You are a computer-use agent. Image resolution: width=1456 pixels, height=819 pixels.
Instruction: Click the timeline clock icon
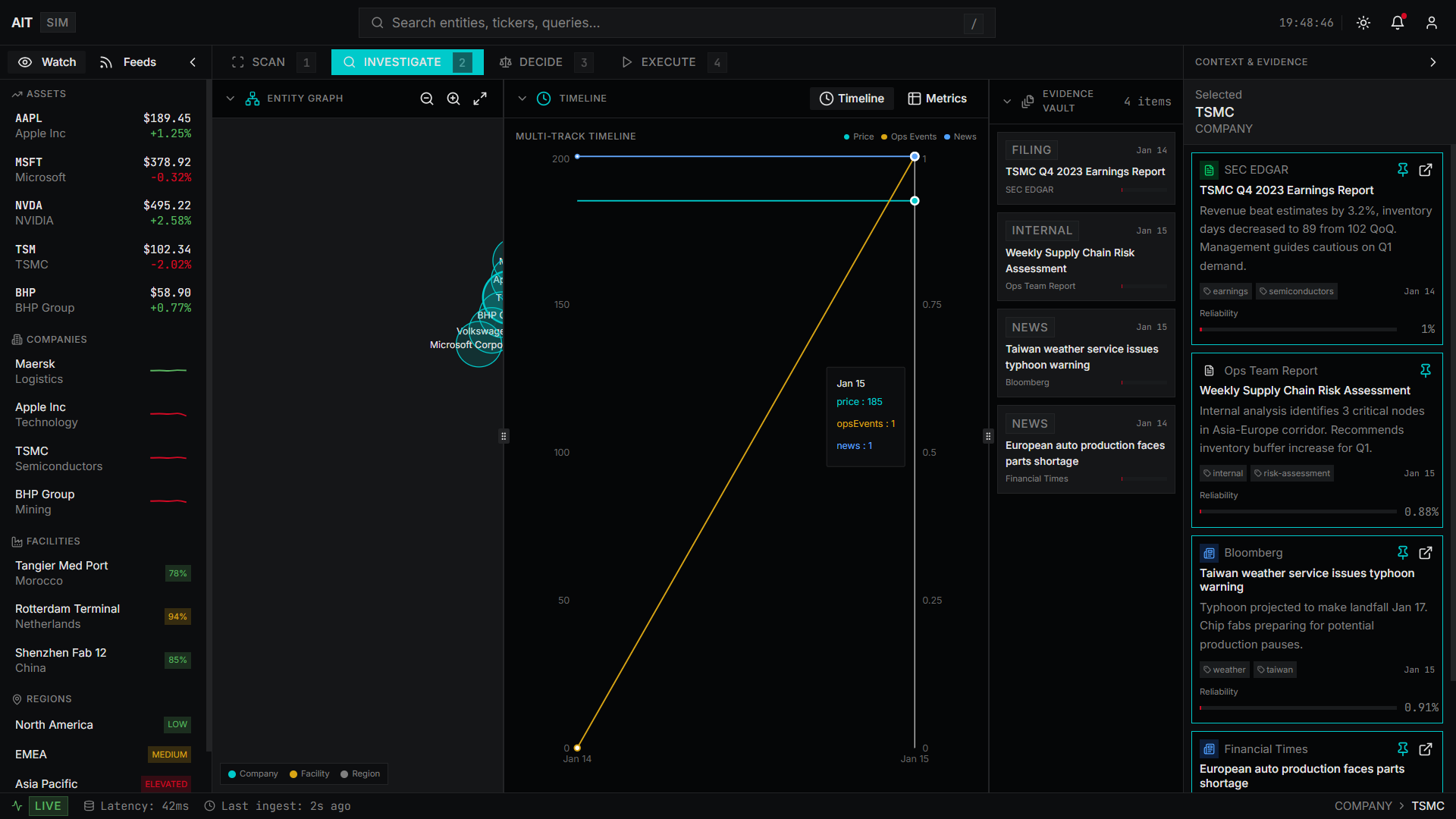click(x=544, y=99)
